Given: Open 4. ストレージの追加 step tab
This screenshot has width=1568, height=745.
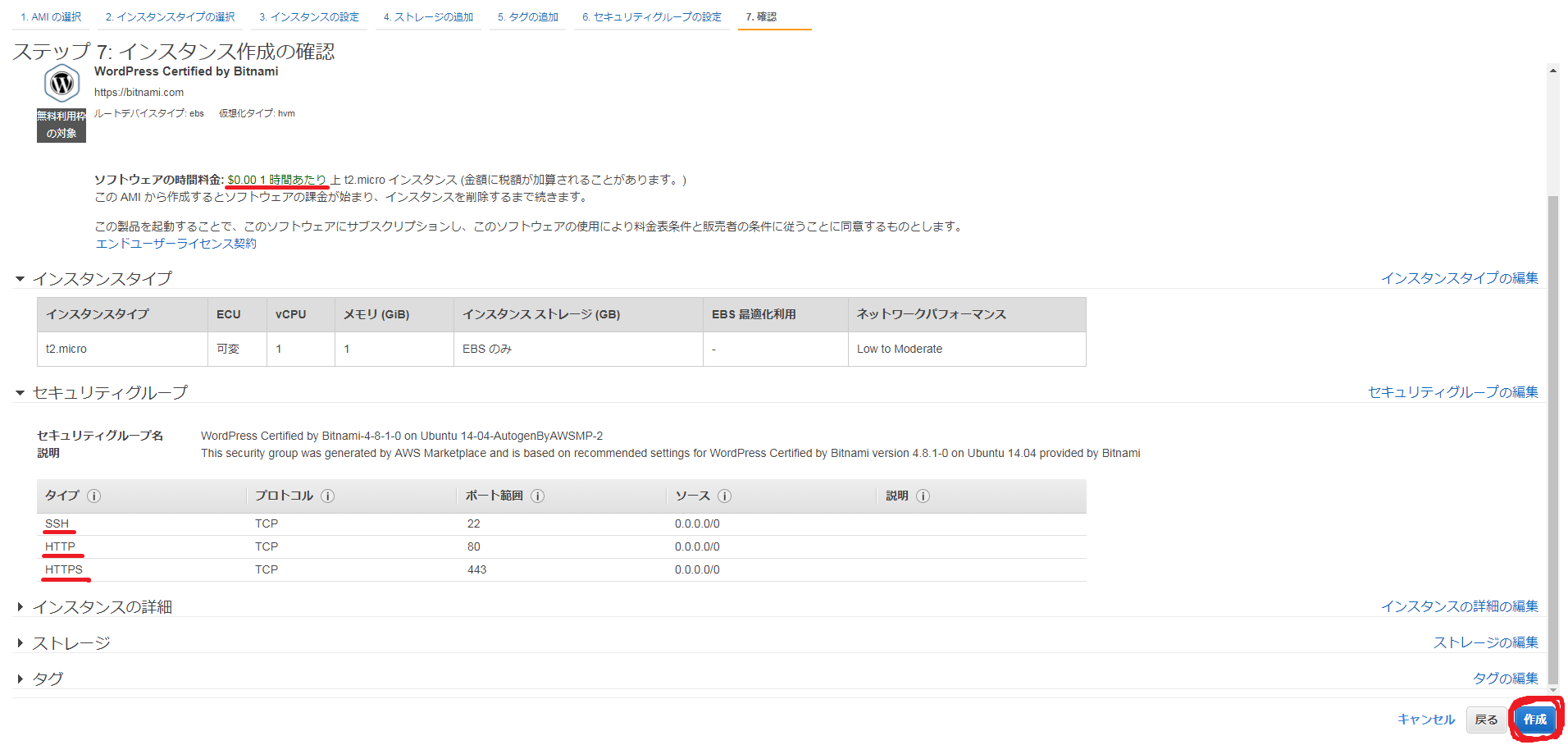Looking at the screenshot, I should 428,17.
